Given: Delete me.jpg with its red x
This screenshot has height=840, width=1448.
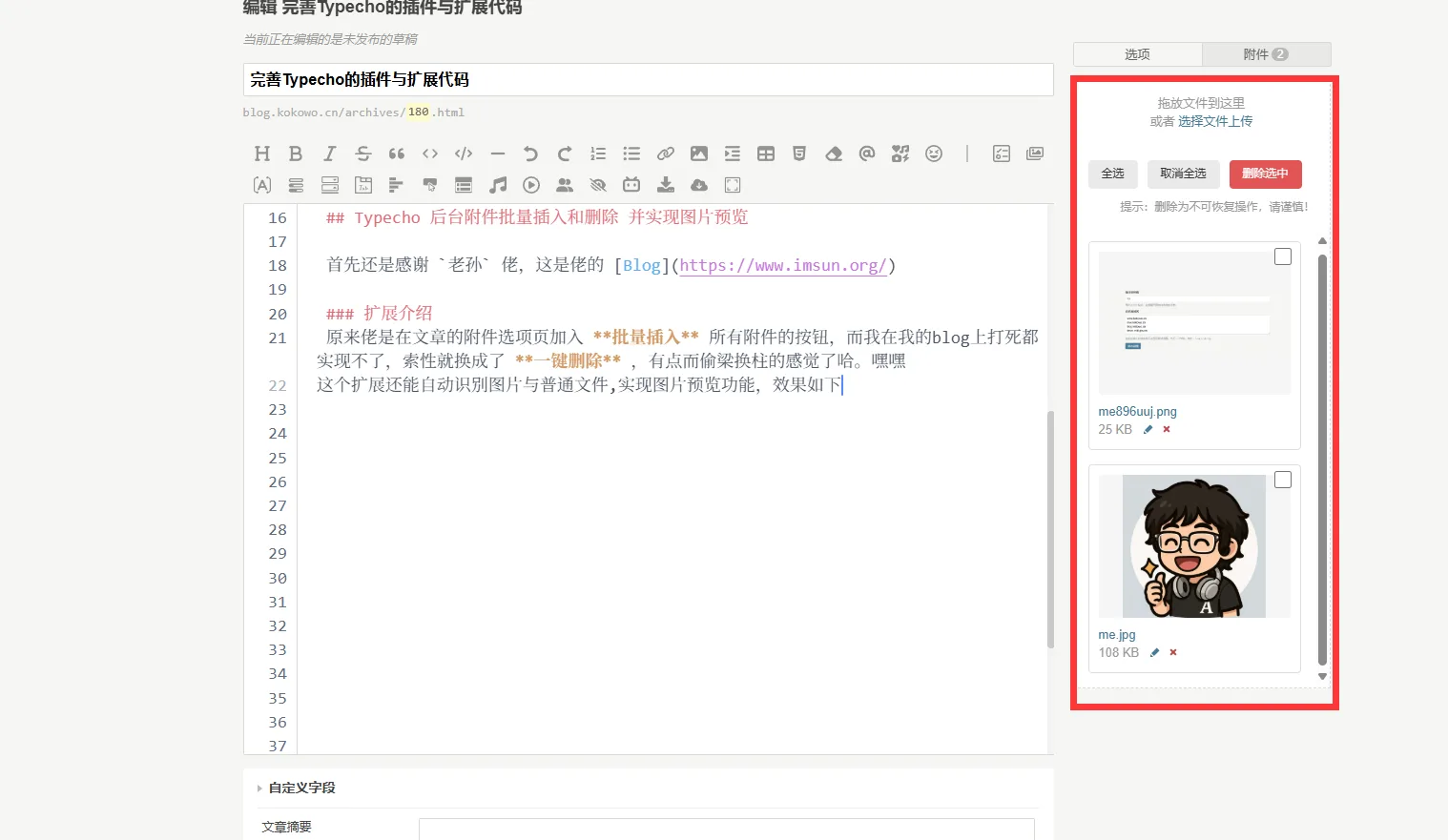Looking at the screenshot, I should pos(1173,652).
